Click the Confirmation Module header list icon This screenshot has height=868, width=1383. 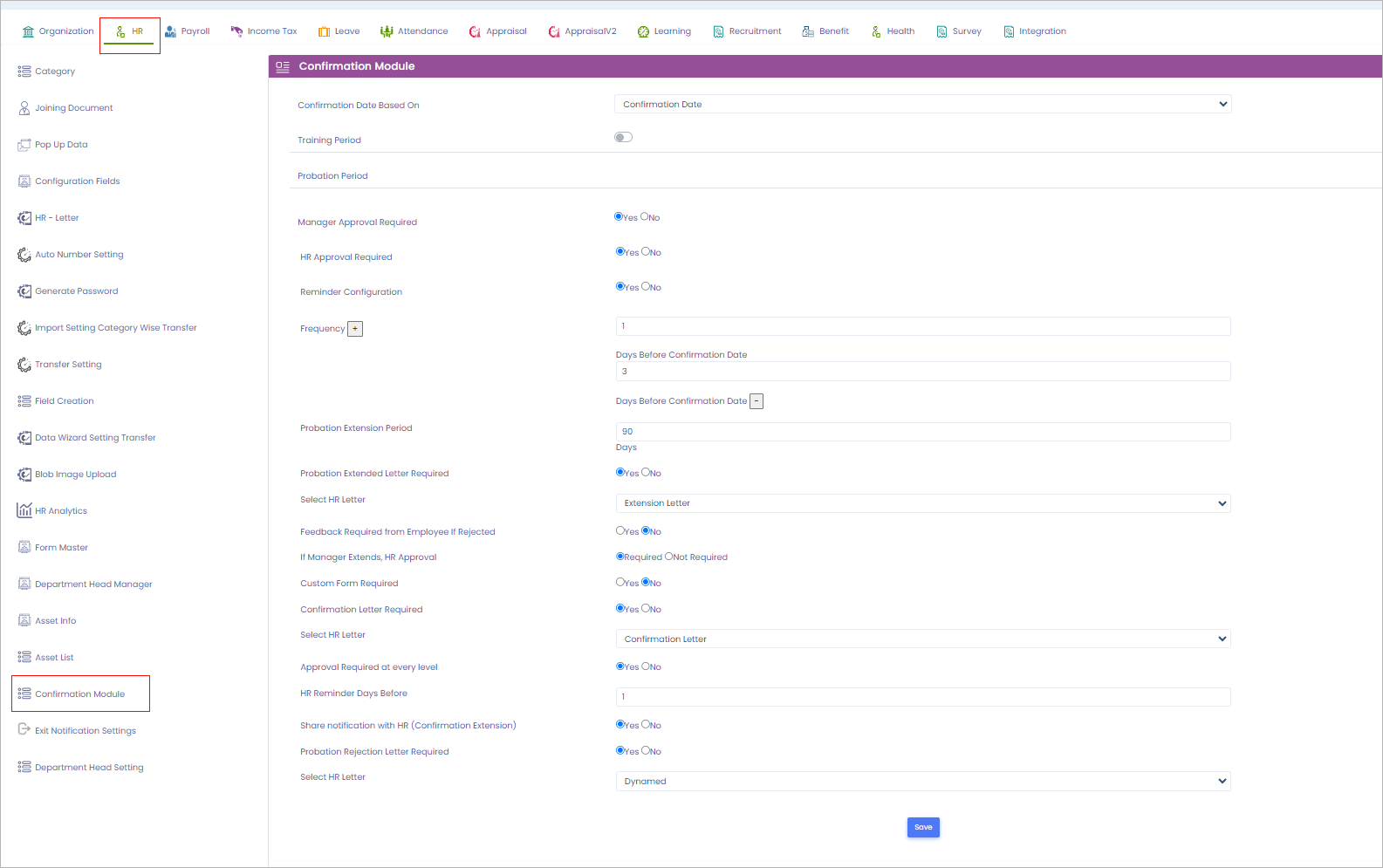[x=283, y=66]
